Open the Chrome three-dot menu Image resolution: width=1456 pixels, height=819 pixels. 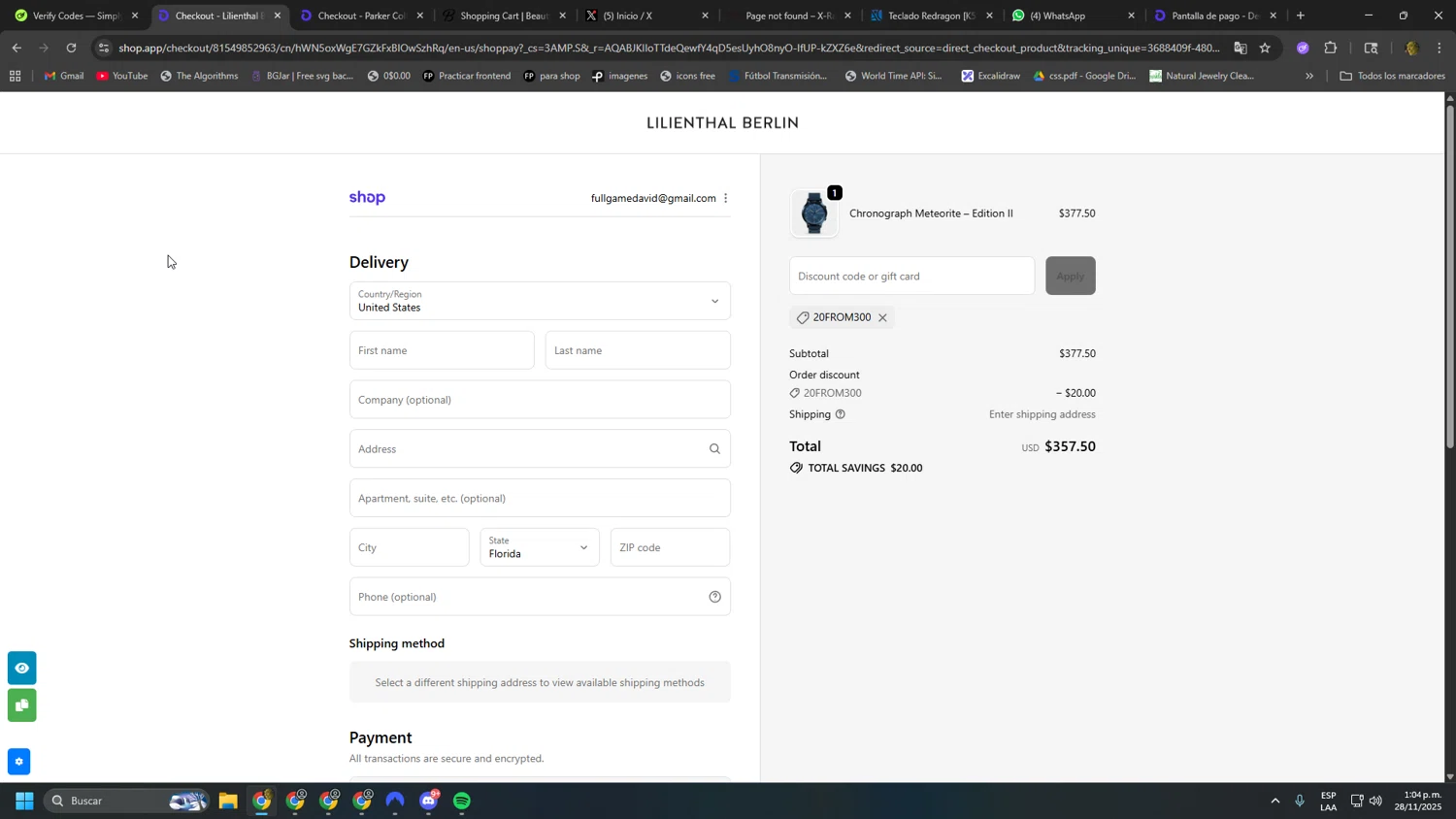pyautogui.click(x=1439, y=48)
